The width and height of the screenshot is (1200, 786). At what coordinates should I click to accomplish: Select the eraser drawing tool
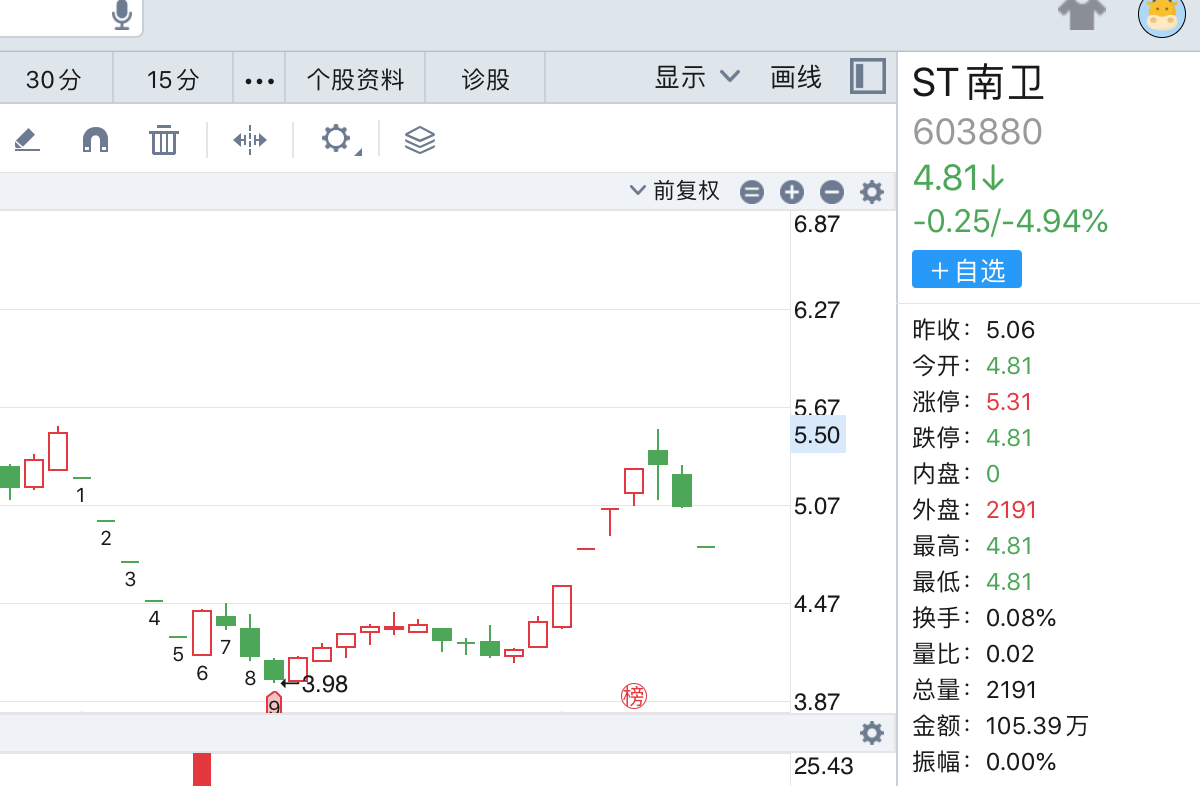[x=27, y=140]
